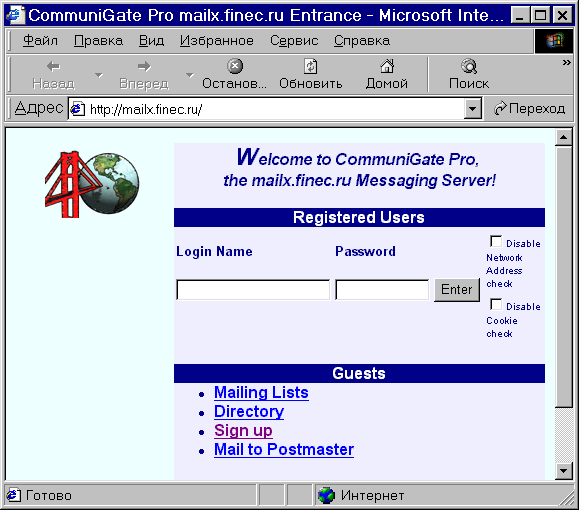Click the vertical scrollbar up arrow
579x510 pixels.
click(563, 138)
